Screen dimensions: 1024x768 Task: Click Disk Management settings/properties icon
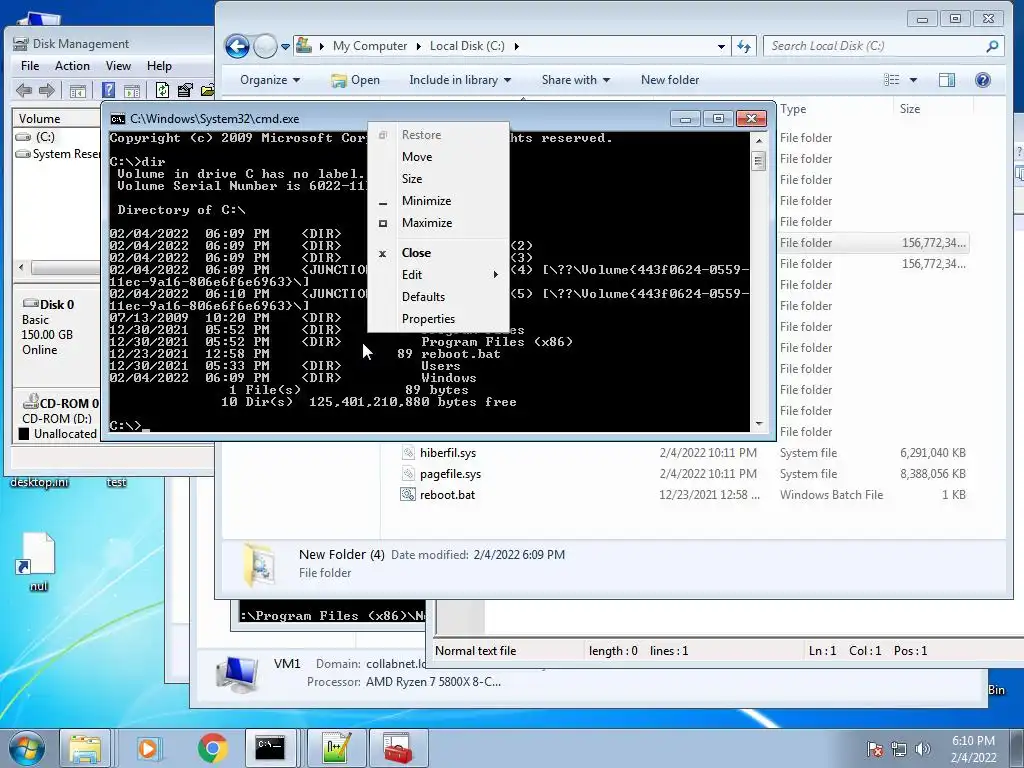(x=185, y=90)
